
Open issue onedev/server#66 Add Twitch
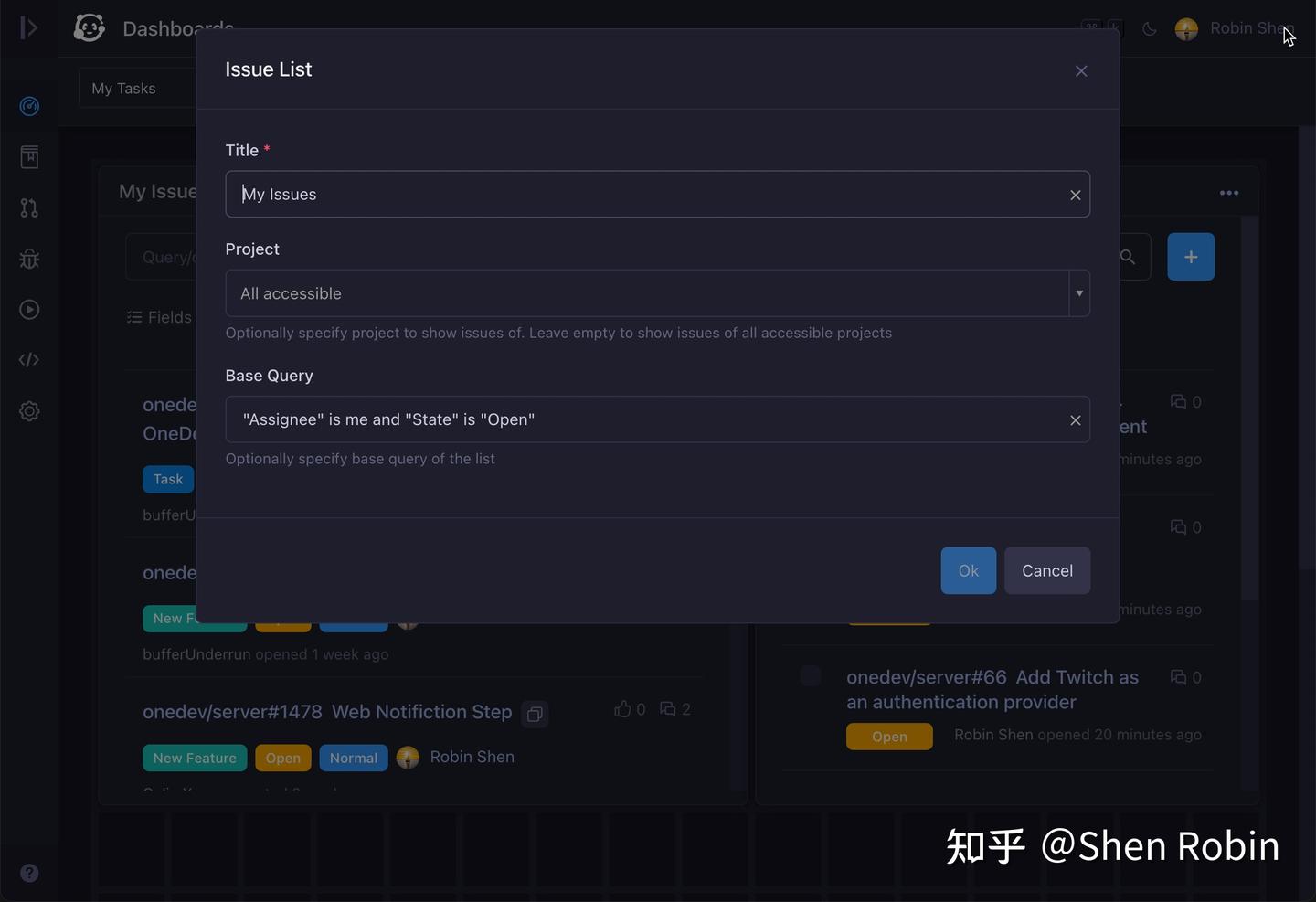(992, 690)
